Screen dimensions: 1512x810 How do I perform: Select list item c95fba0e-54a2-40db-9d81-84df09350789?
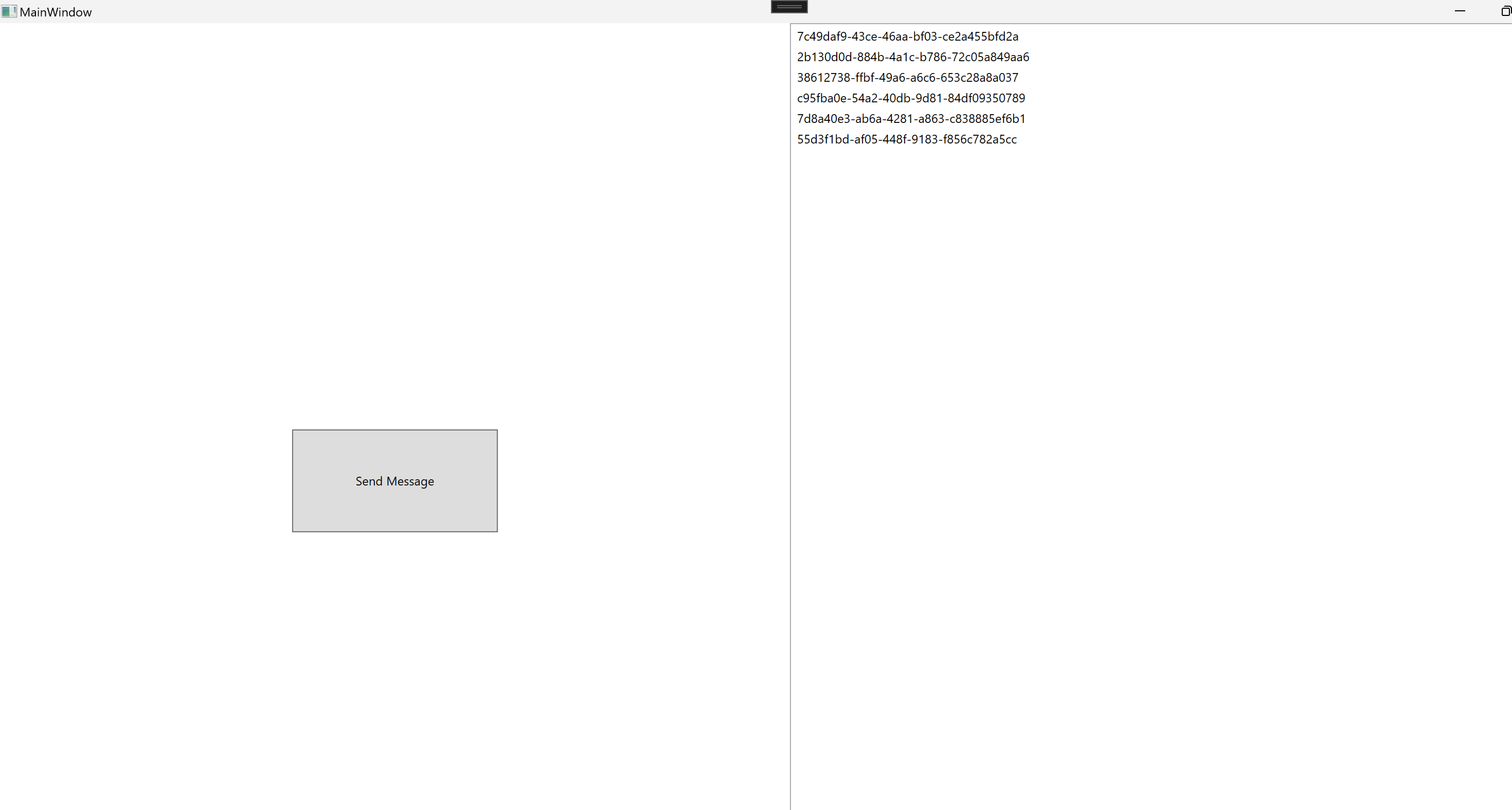tap(911, 98)
